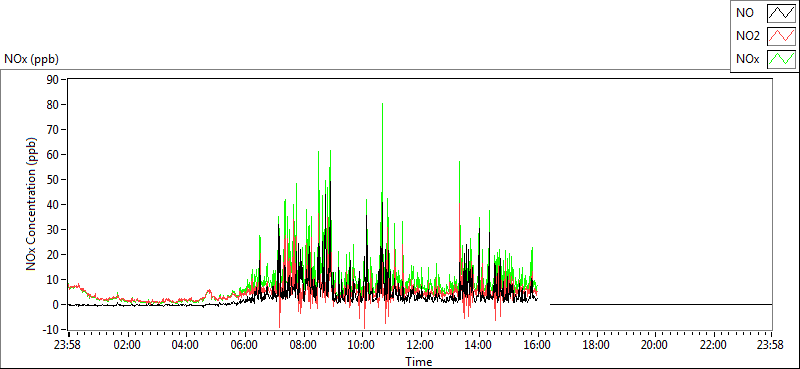The image size is (800, 369).
Task: Click the 18:00 time tick label
Action: [596, 345]
